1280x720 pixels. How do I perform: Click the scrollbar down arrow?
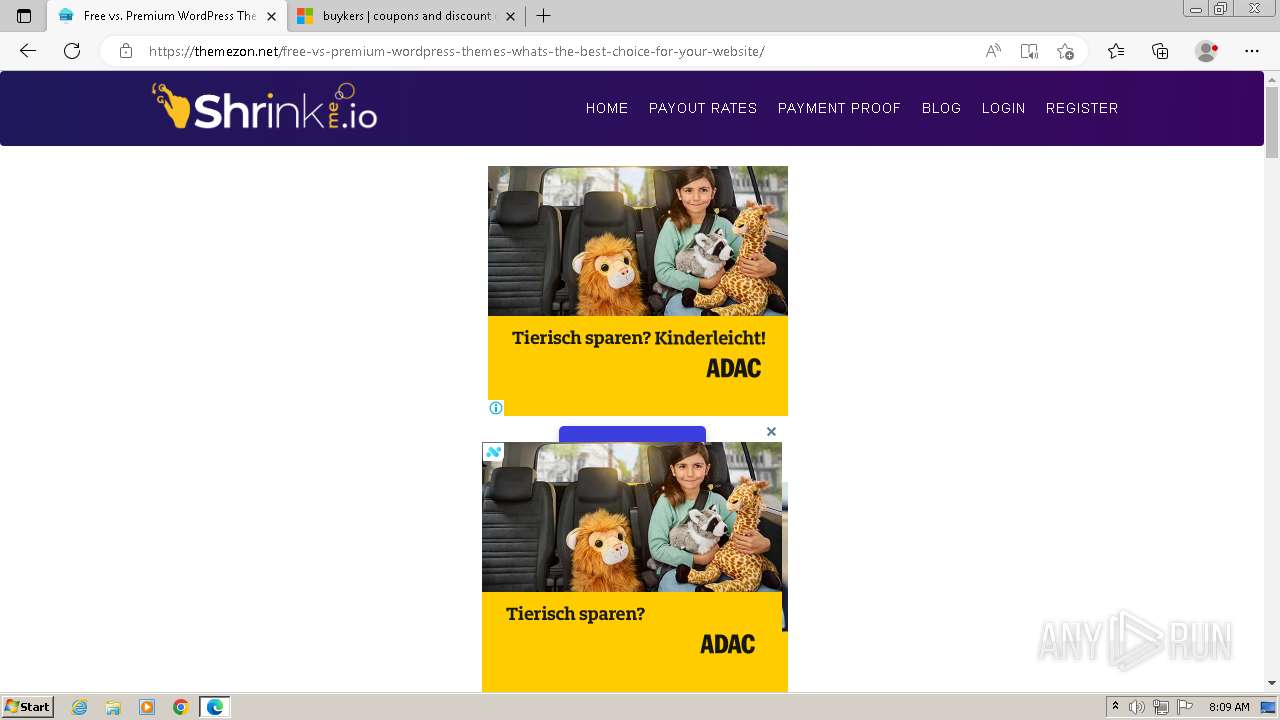1272,683
